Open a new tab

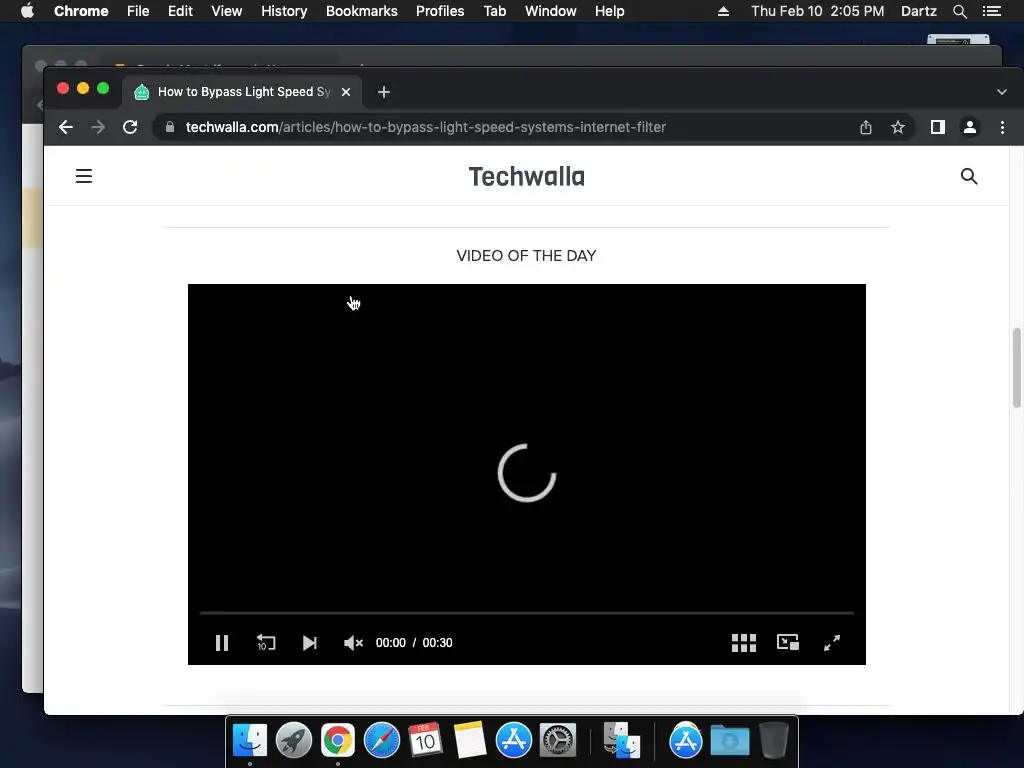coord(384,92)
